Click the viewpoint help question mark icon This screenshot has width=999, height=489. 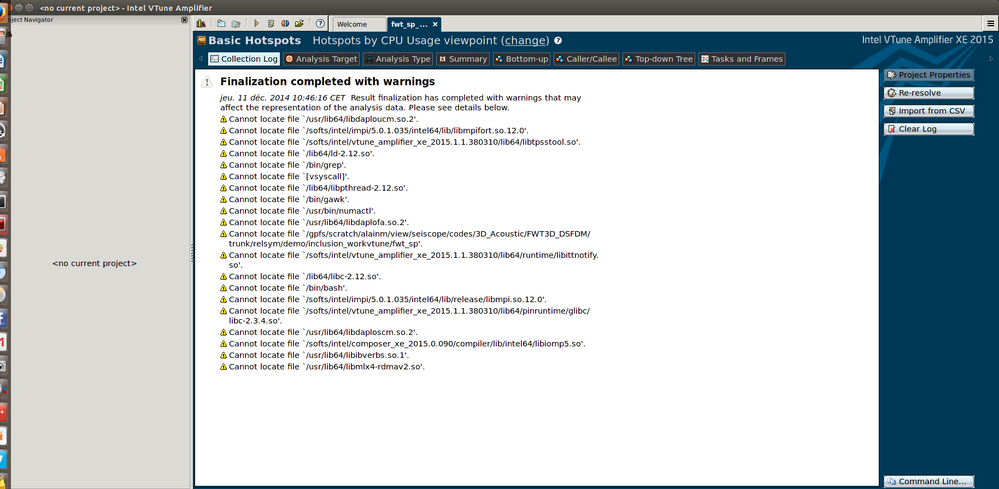pos(558,41)
